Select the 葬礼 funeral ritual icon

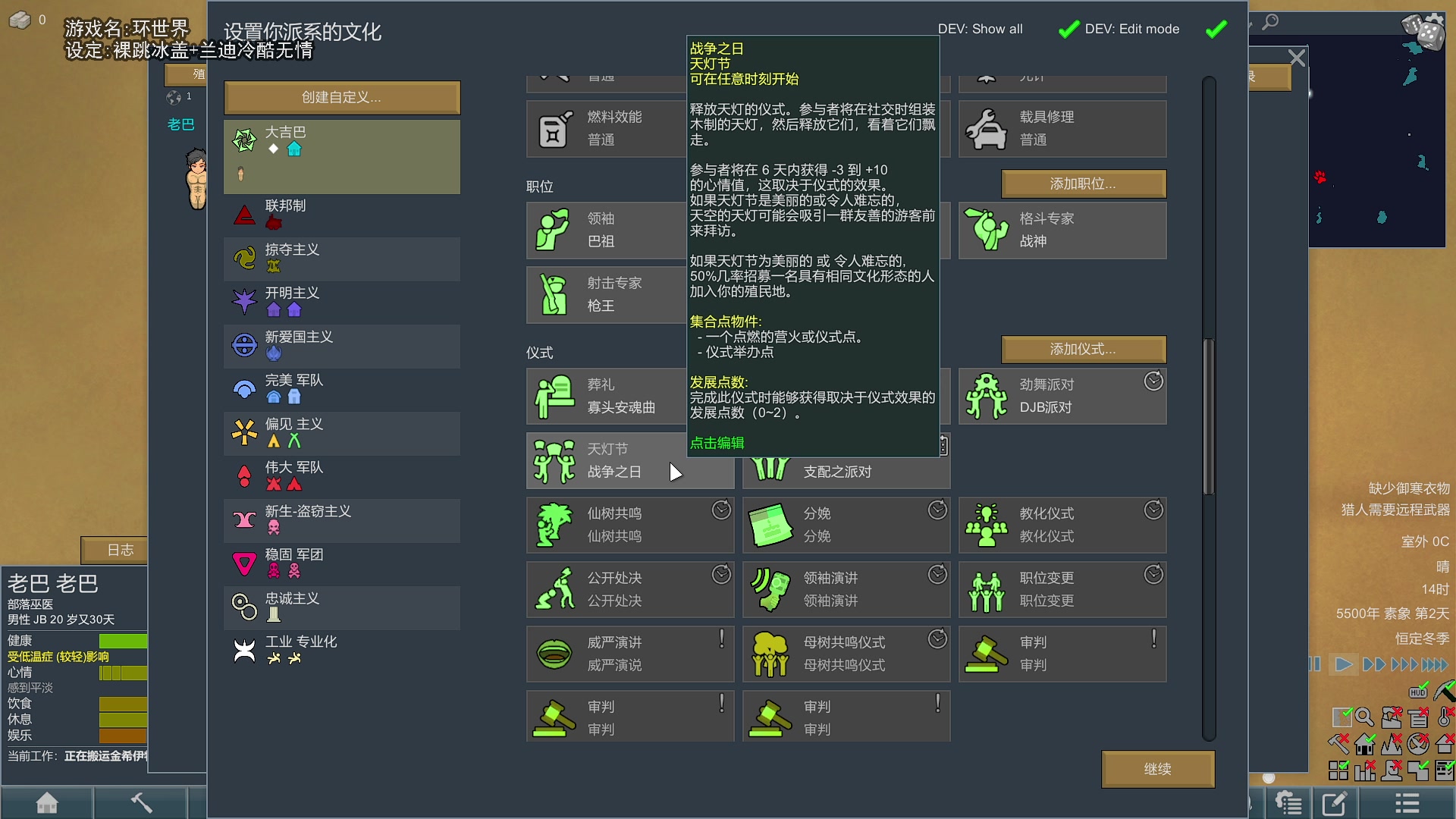(556, 395)
